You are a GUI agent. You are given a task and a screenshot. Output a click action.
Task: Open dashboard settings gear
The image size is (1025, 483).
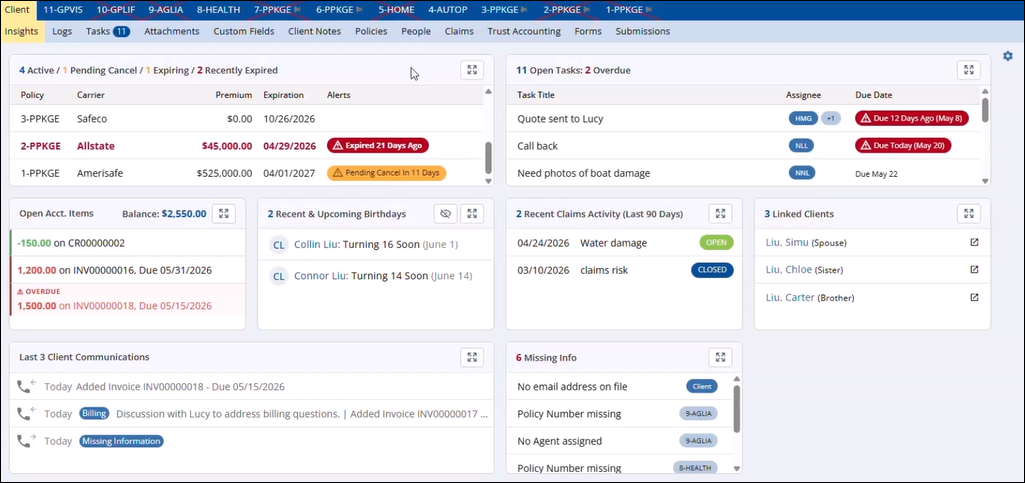[x=1007, y=56]
